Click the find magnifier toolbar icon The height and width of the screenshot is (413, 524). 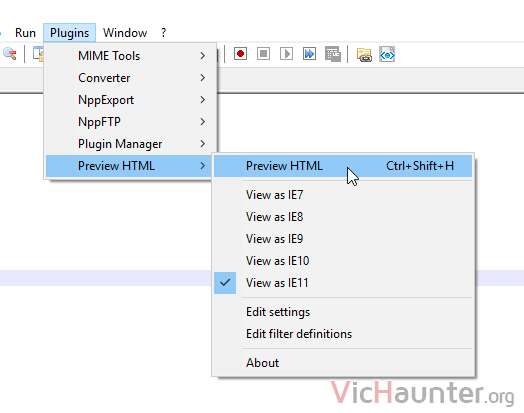pyautogui.click(x=10, y=54)
